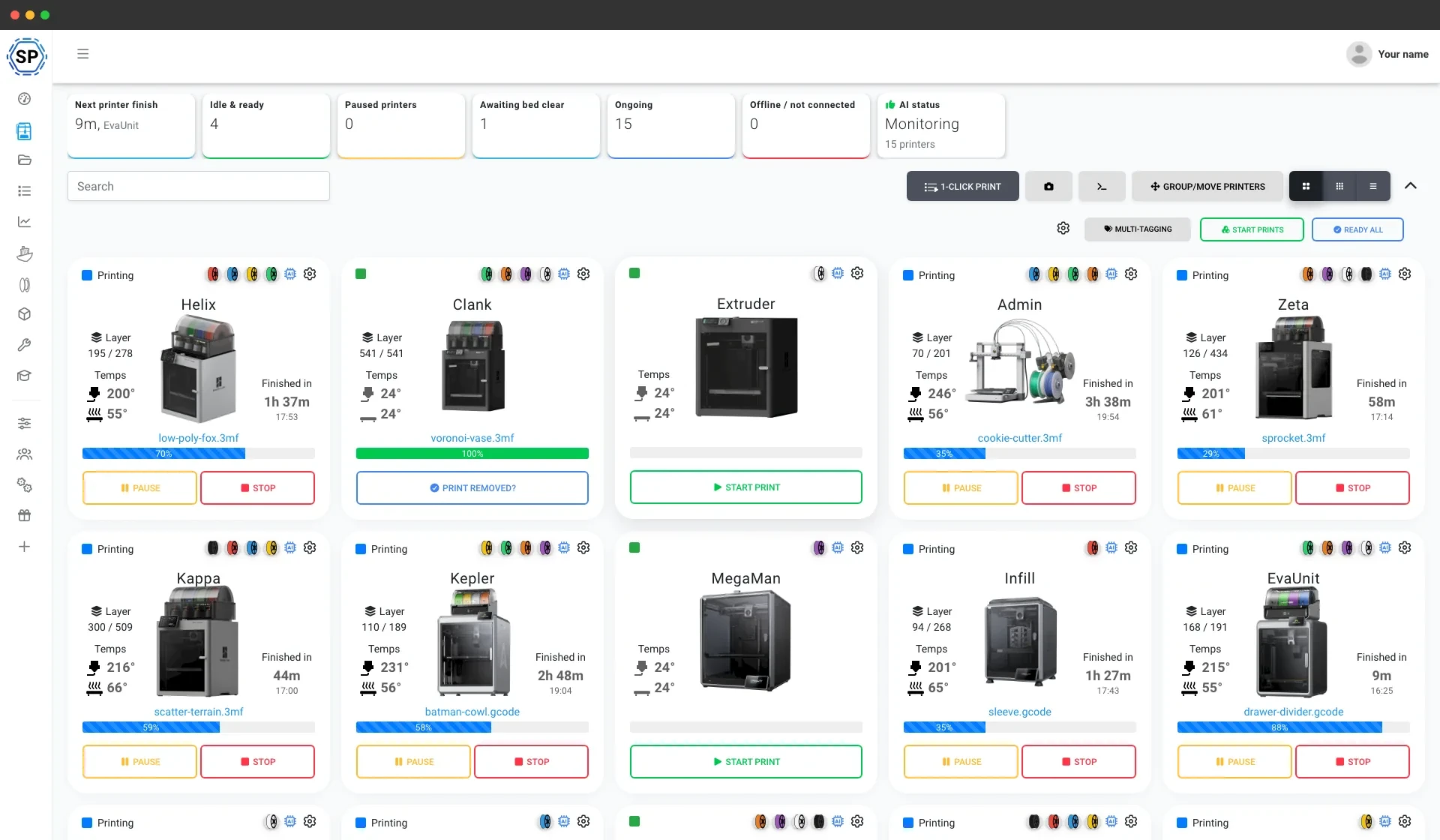Open the gift icon in sidebar
This screenshot has width=1440, height=840.
pyautogui.click(x=24, y=516)
